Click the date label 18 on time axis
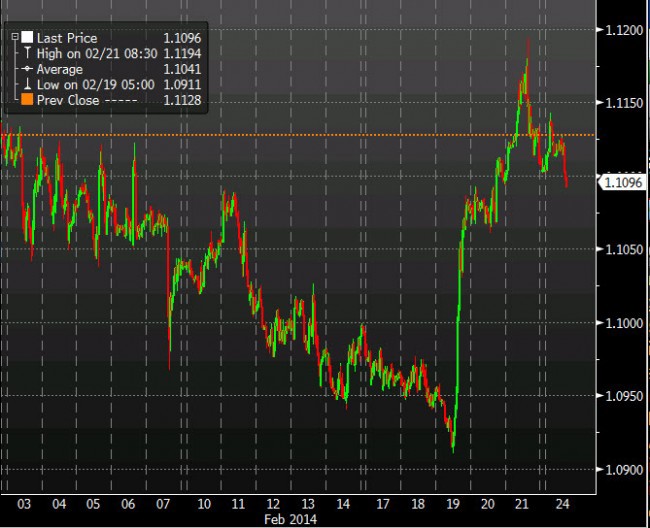The width and height of the screenshot is (650, 528). point(418,504)
